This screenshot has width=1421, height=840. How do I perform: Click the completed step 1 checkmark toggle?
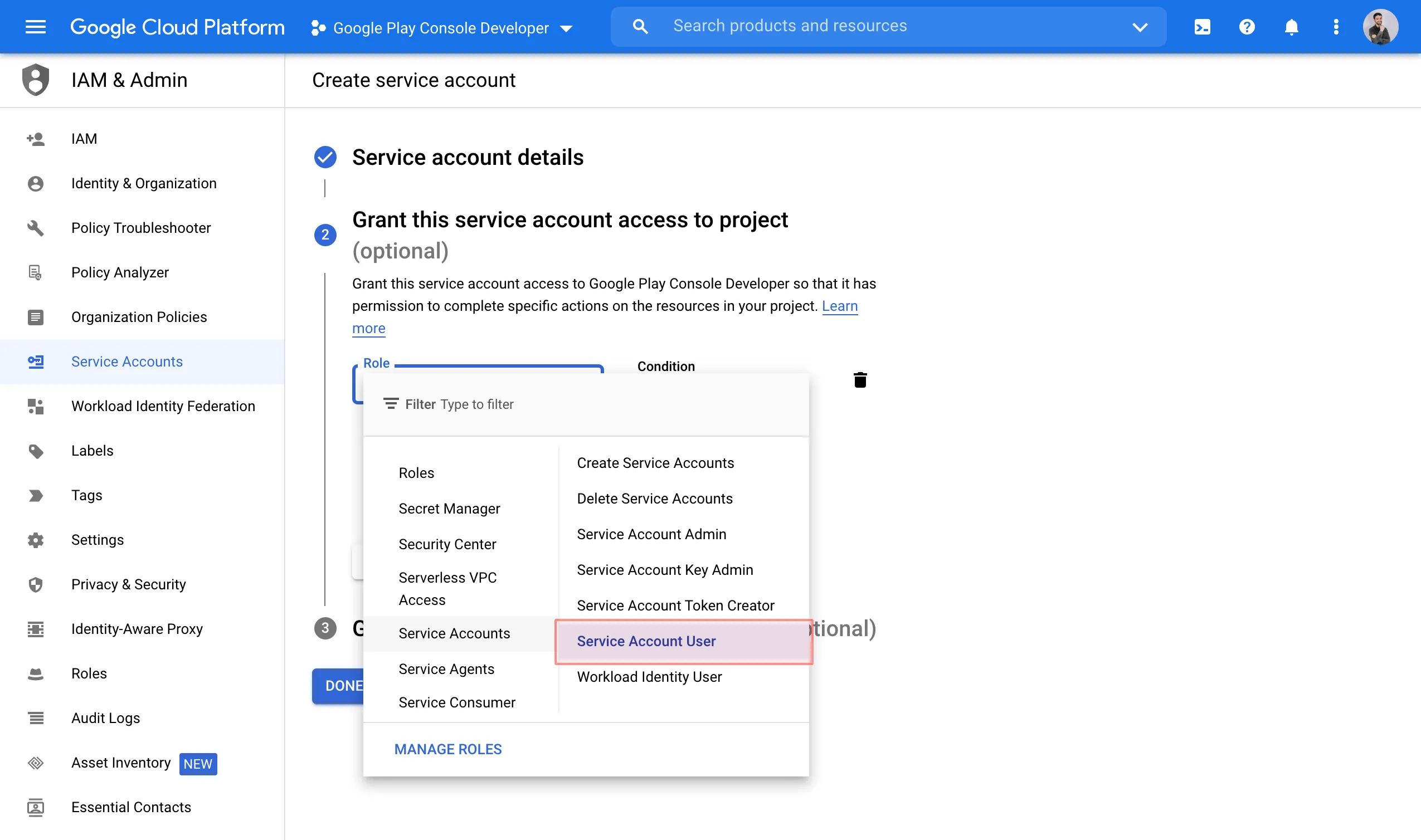point(325,156)
